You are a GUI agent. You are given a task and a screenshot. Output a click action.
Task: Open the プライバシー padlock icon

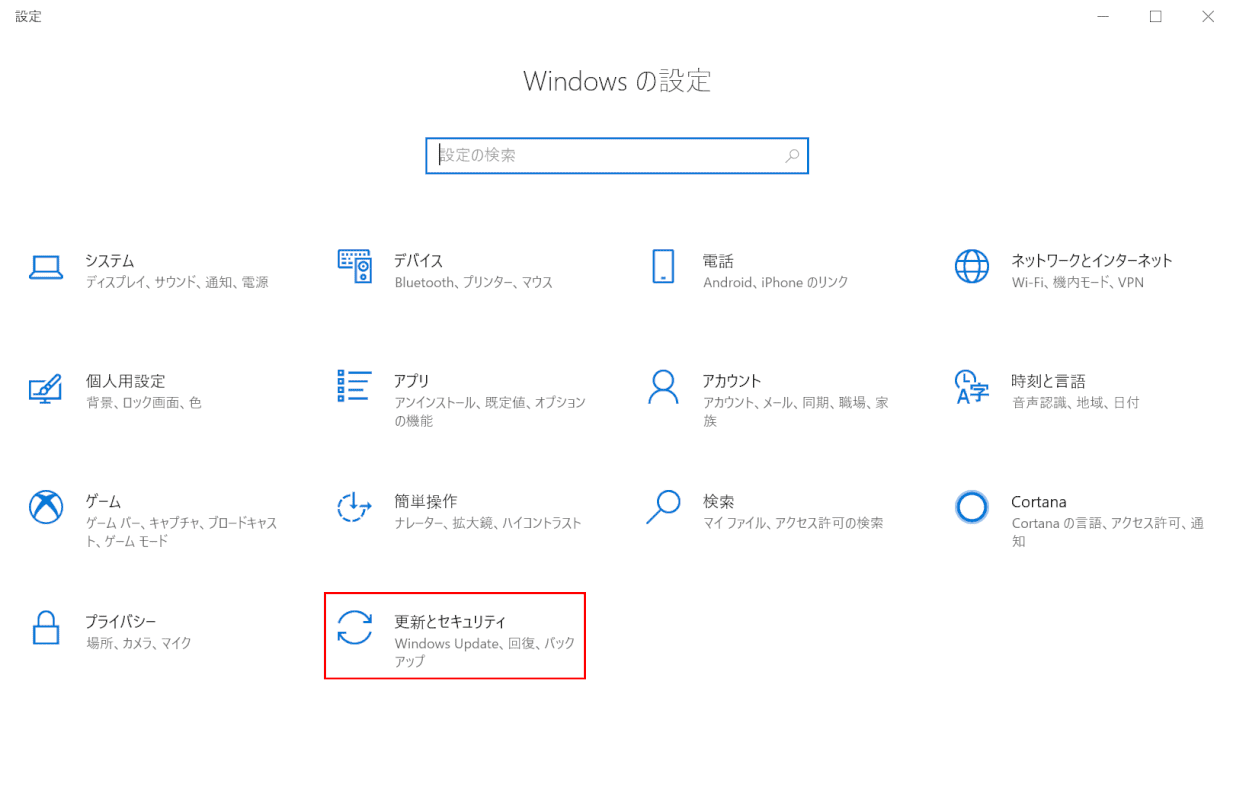(x=46, y=628)
